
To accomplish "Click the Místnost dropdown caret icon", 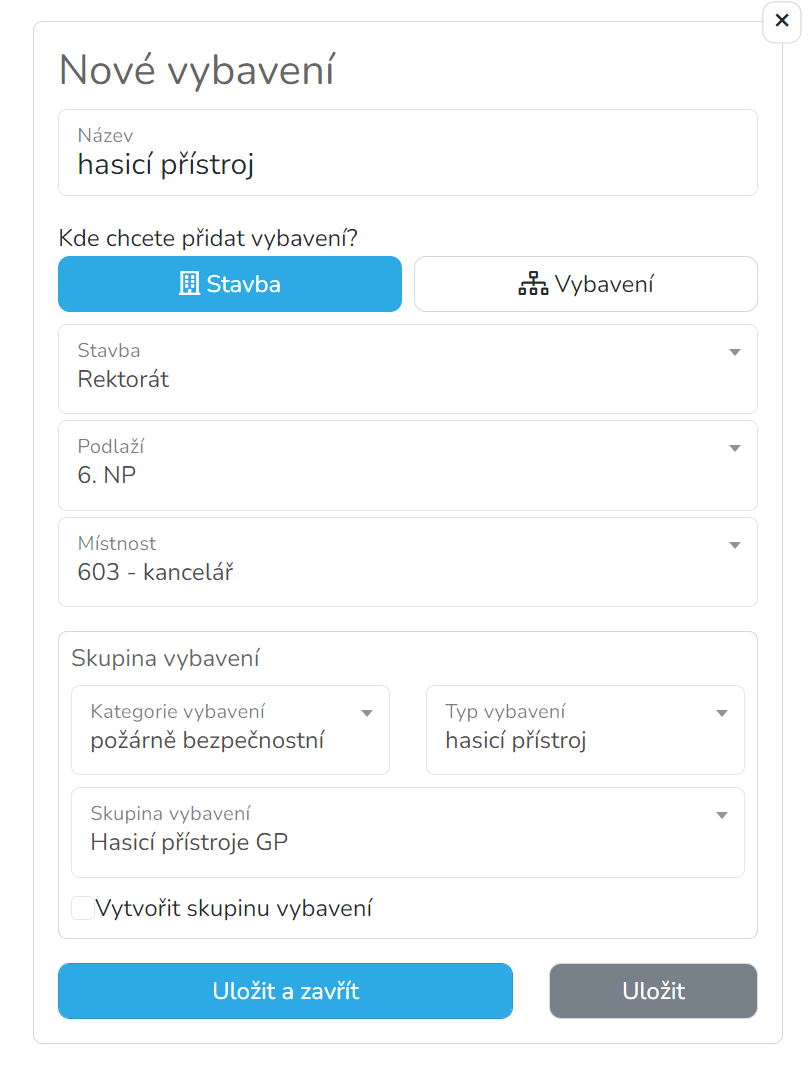I will (734, 545).
